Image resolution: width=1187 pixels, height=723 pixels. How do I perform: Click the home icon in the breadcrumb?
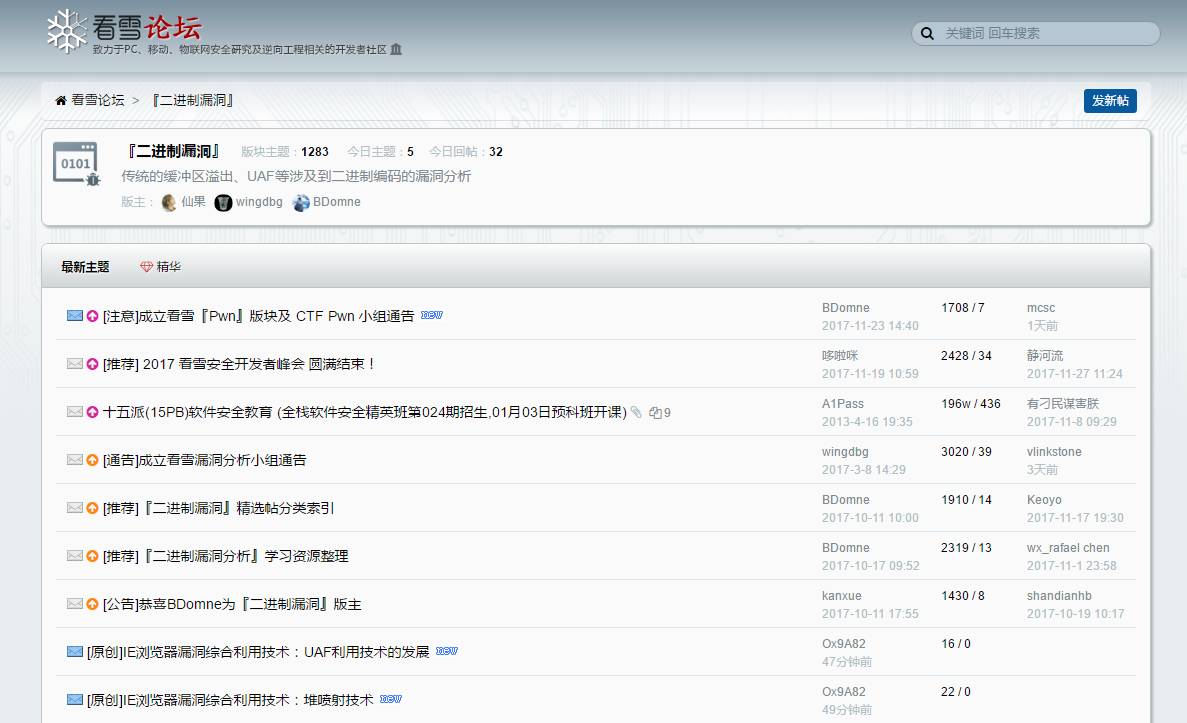(61, 101)
